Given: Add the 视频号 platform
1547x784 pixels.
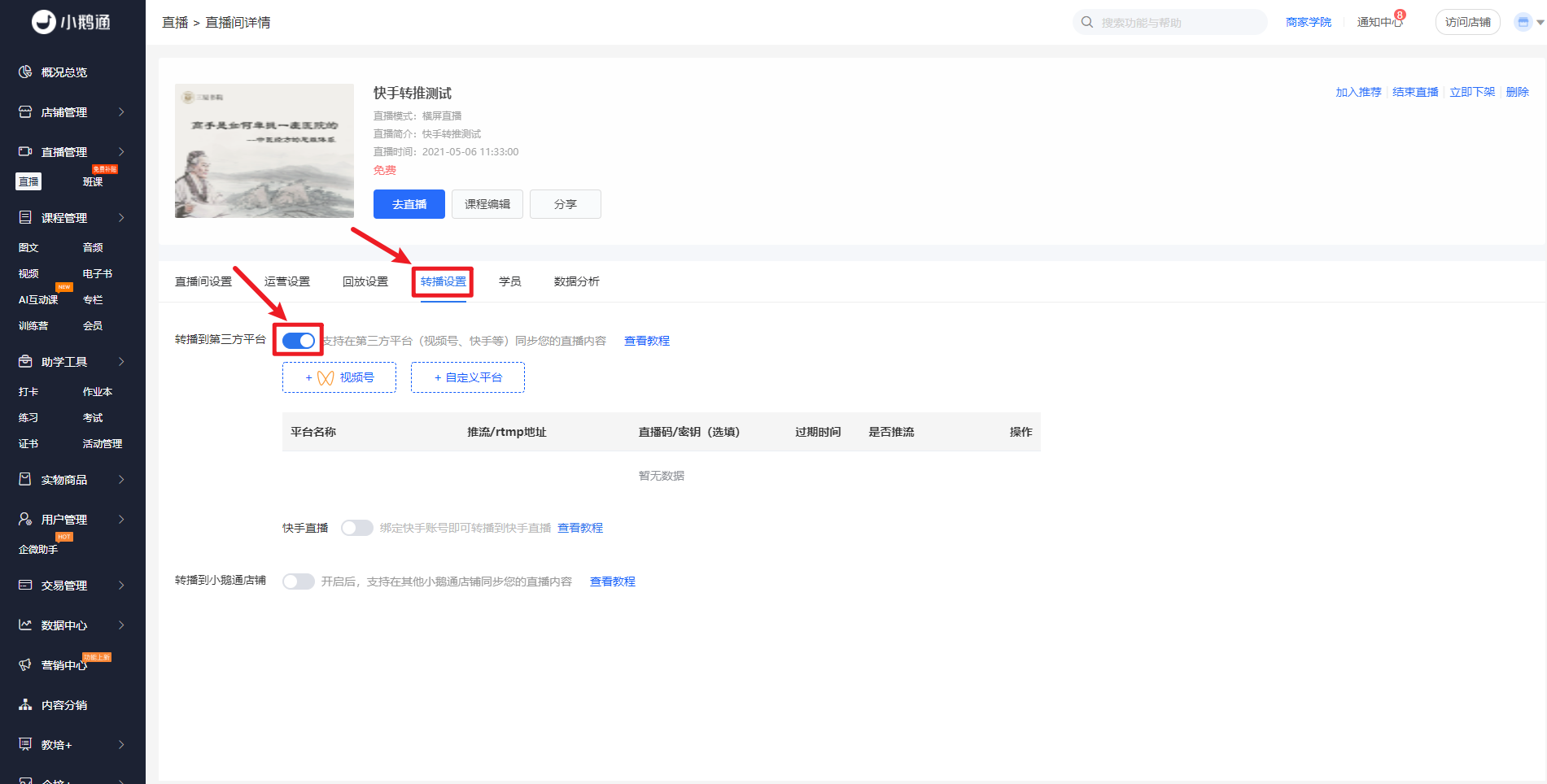Looking at the screenshot, I should coord(339,377).
